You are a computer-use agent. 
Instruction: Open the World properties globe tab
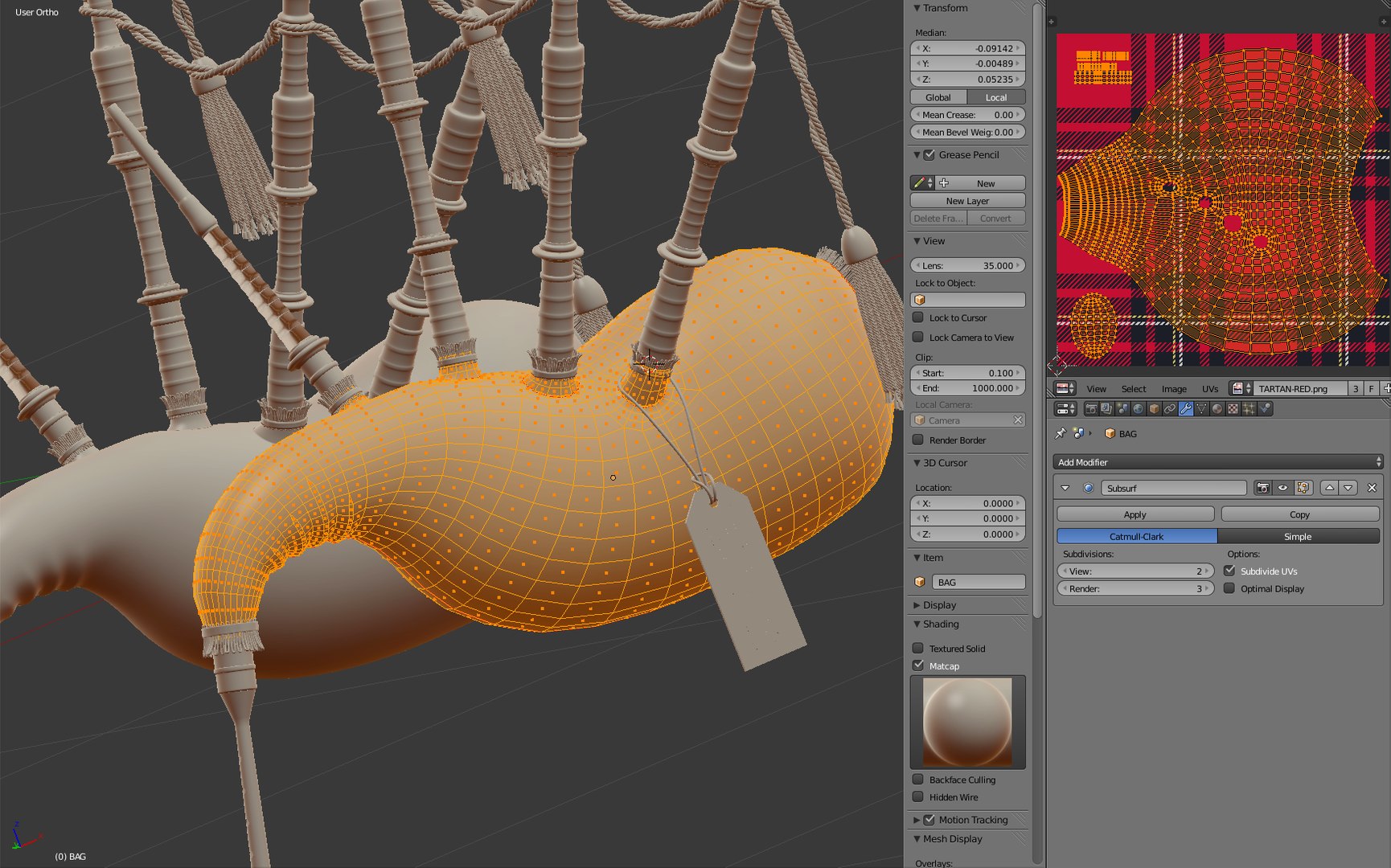tap(1138, 409)
